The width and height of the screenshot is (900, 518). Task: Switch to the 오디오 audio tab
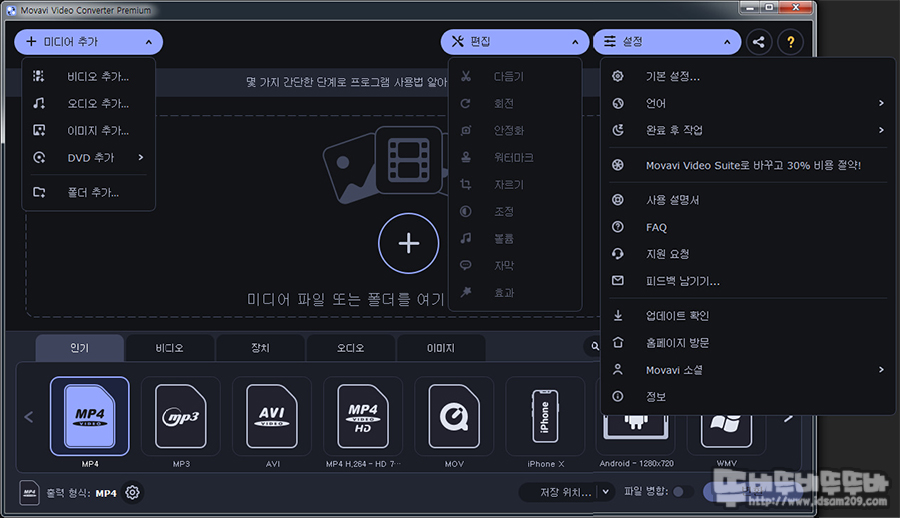(x=351, y=348)
